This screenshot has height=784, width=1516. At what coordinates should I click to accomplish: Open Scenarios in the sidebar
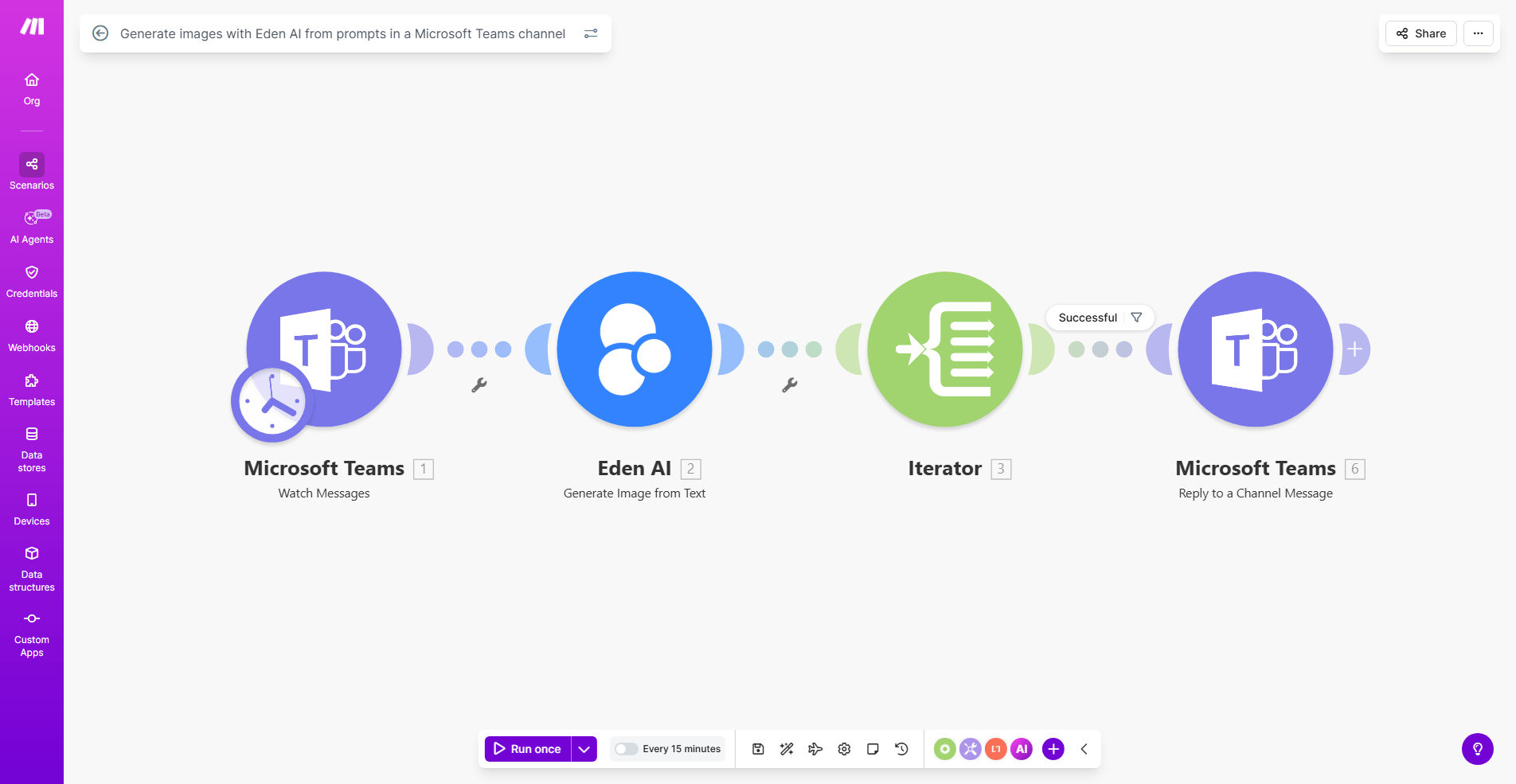tap(32, 172)
